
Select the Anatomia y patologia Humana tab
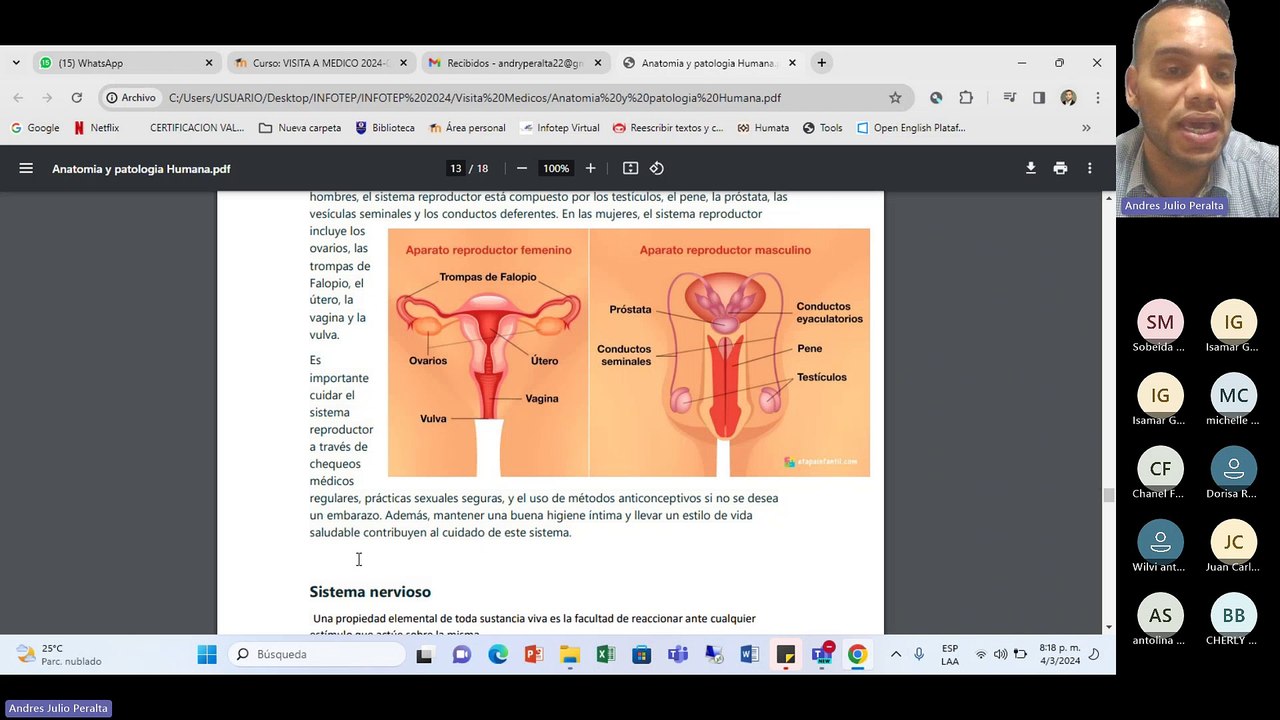coord(708,63)
